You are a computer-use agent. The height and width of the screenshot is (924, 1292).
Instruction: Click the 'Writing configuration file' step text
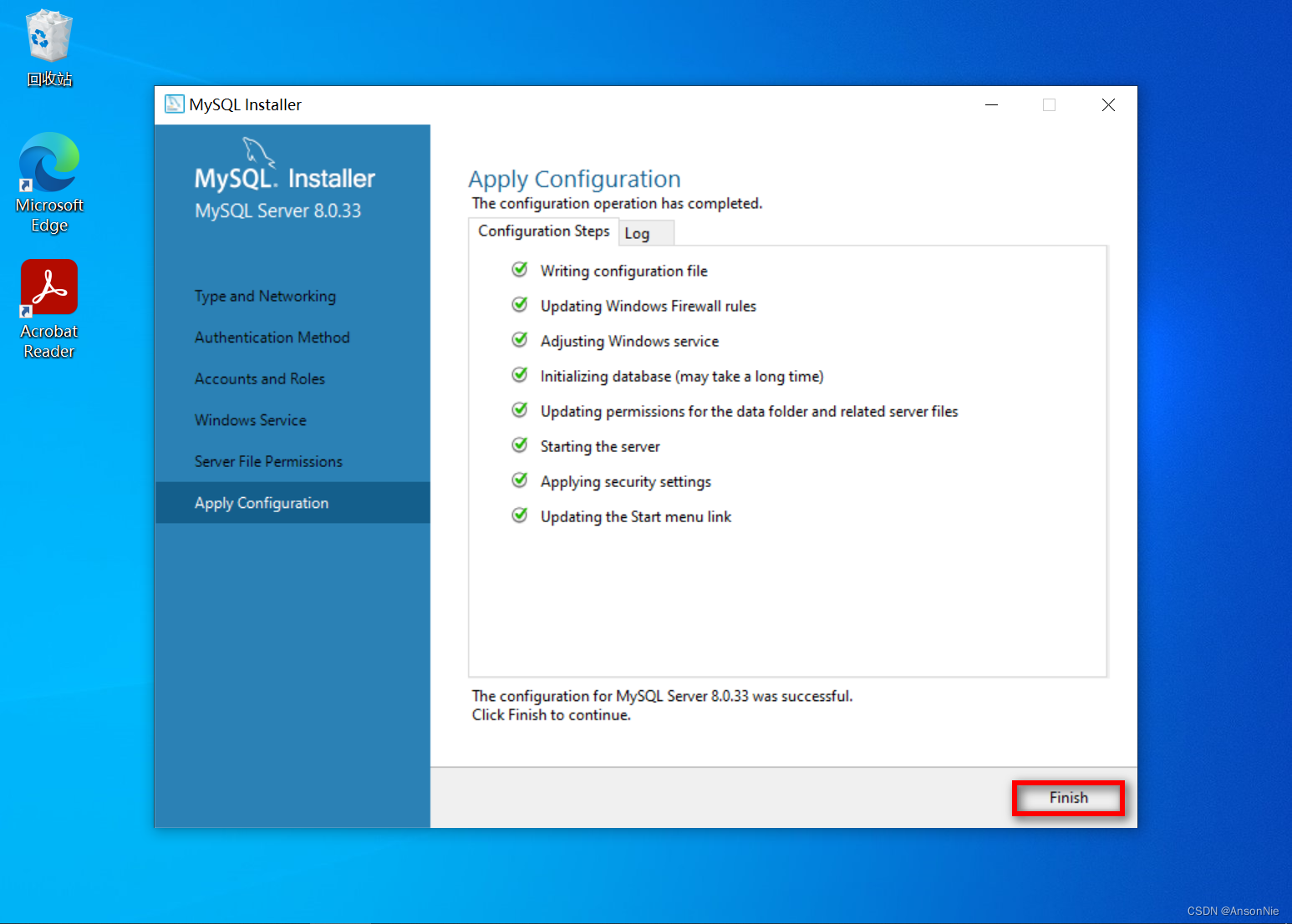click(x=624, y=271)
